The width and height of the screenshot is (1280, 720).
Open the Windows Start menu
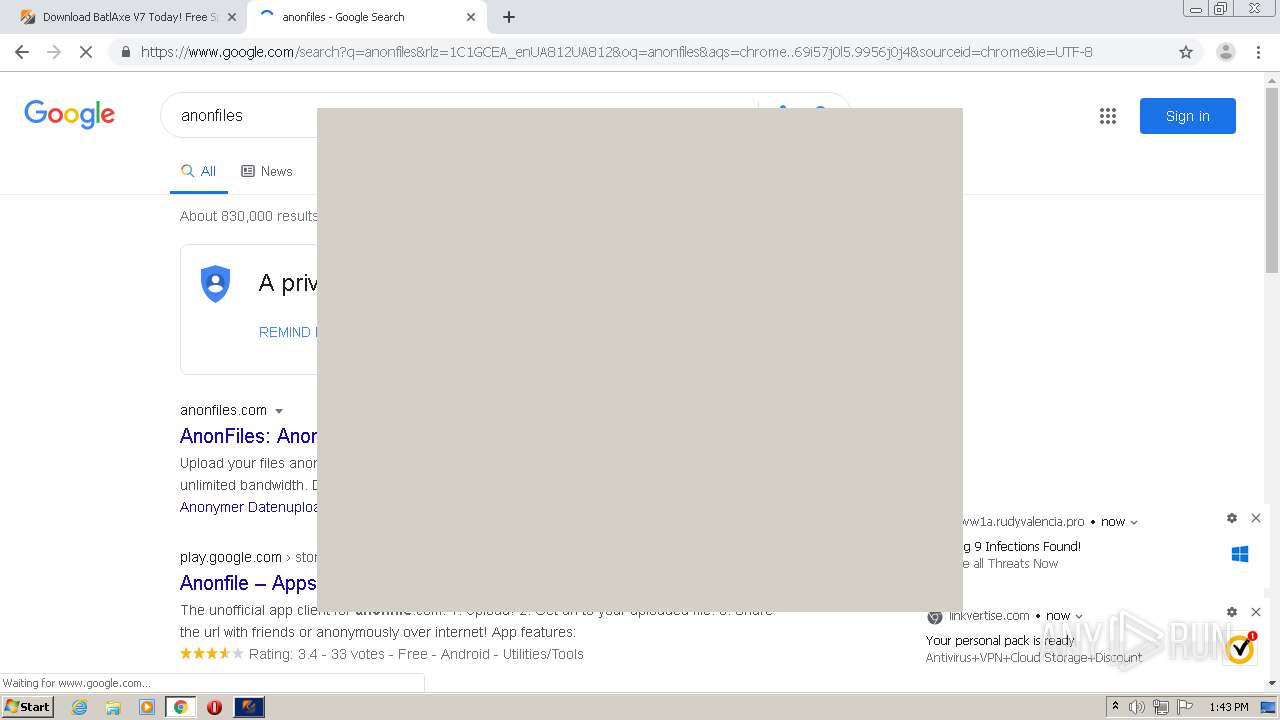click(x=27, y=707)
